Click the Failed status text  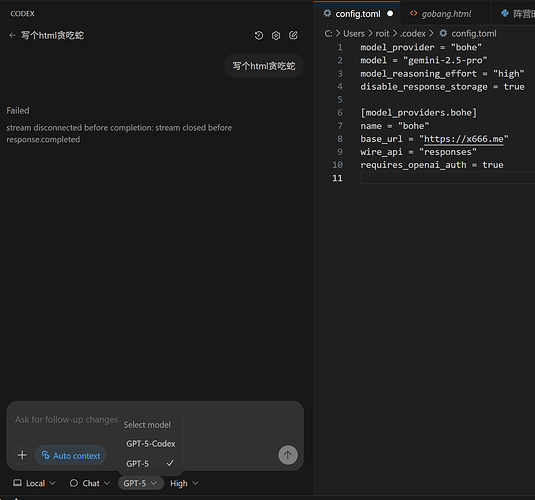tap(18, 111)
